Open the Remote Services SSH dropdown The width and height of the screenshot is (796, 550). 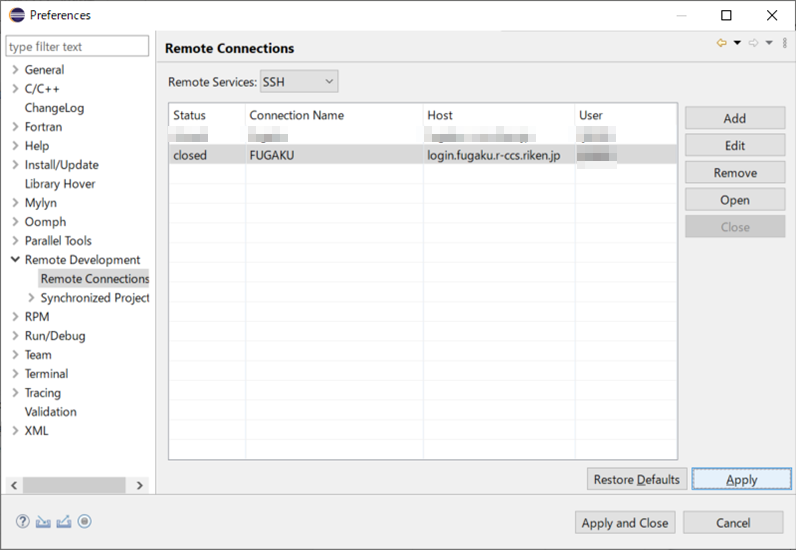coord(299,82)
